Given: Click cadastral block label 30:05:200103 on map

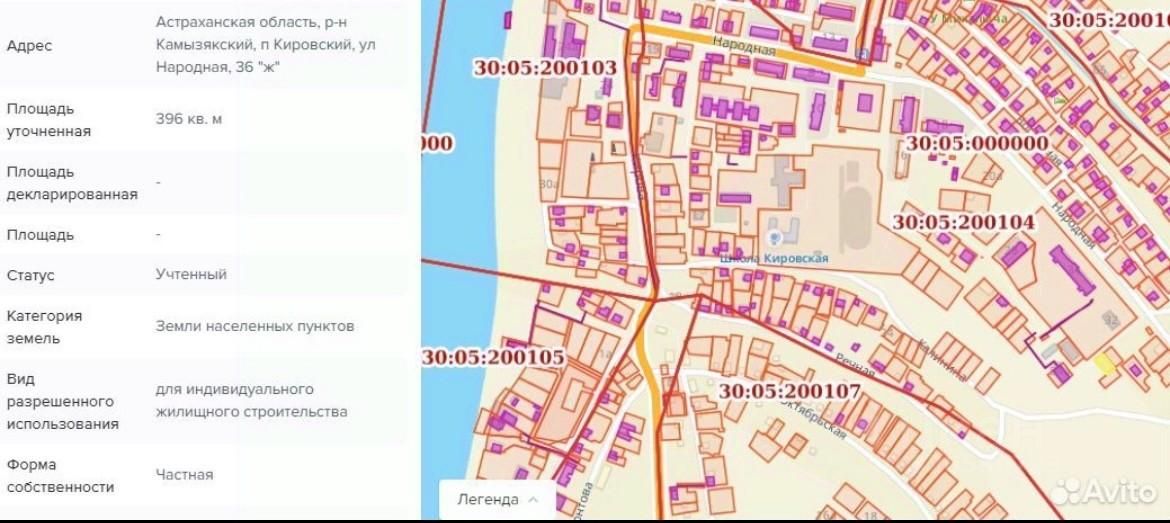Looking at the screenshot, I should click(545, 68).
